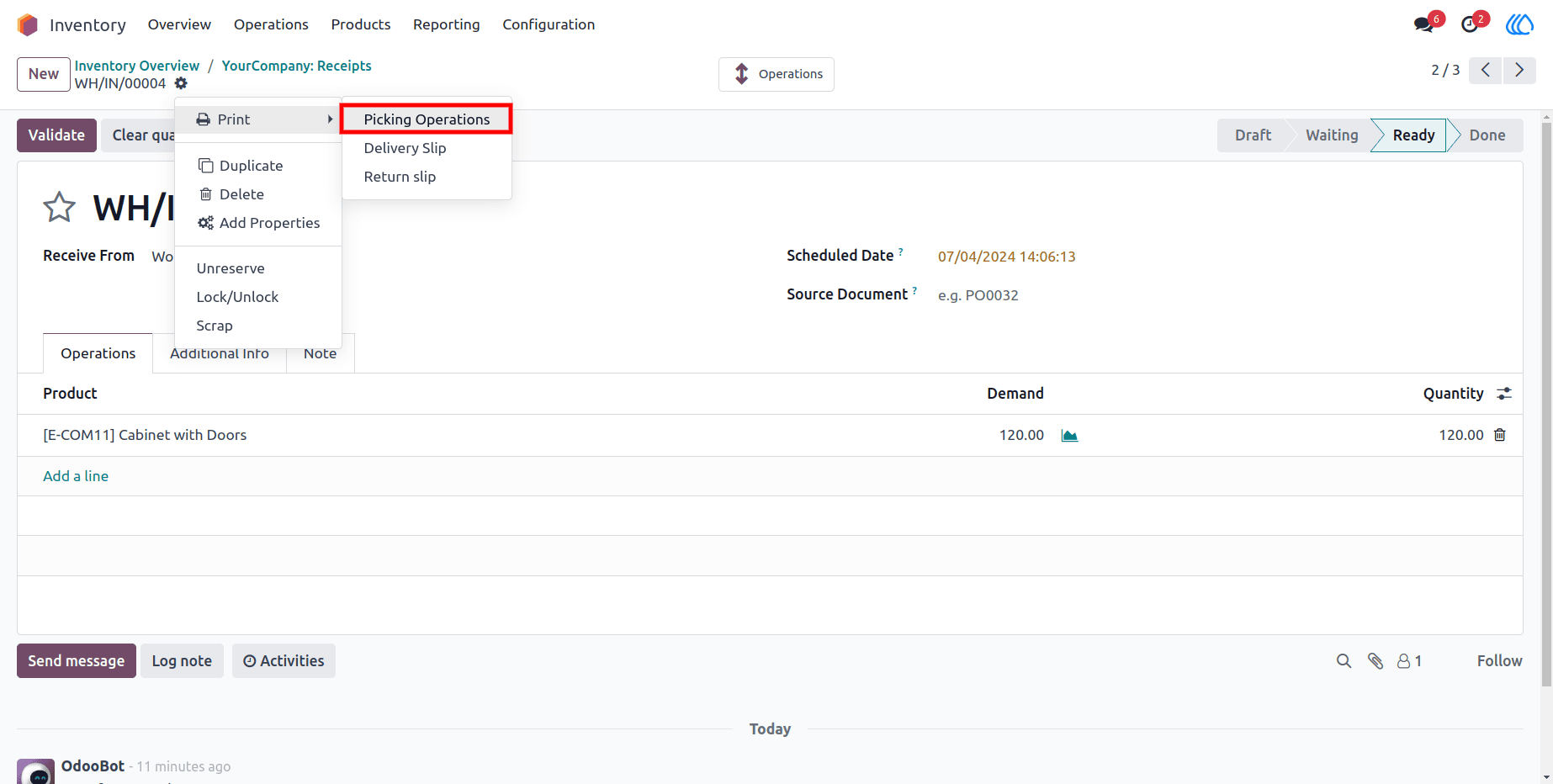Viewport: 1553px width, 784px height.
Task: Open the Products top menu
Action: click(x=361, y=24)
